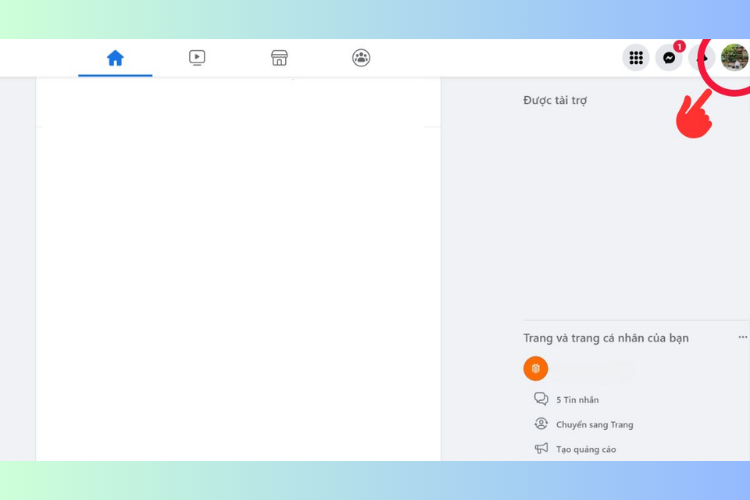Open the Marketplace tab
Image resolution: width=750 pixels, height=500 pixels.
(x=279, y=58)
